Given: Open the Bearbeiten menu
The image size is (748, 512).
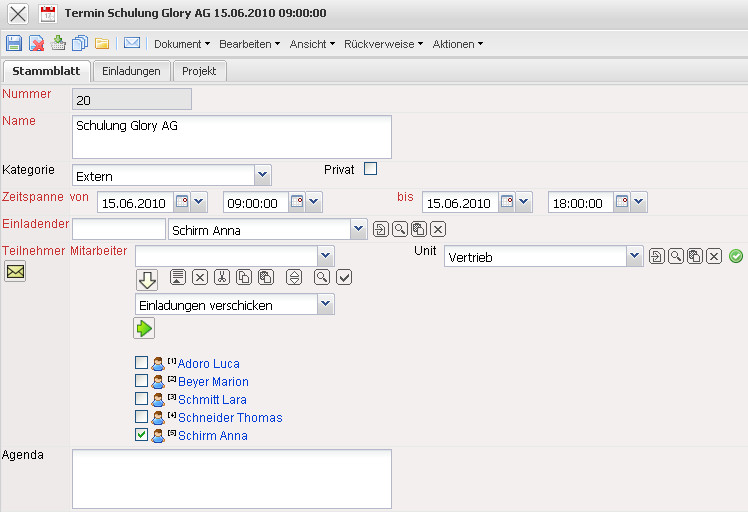Looking at the screenshot, I should point(249,44).
